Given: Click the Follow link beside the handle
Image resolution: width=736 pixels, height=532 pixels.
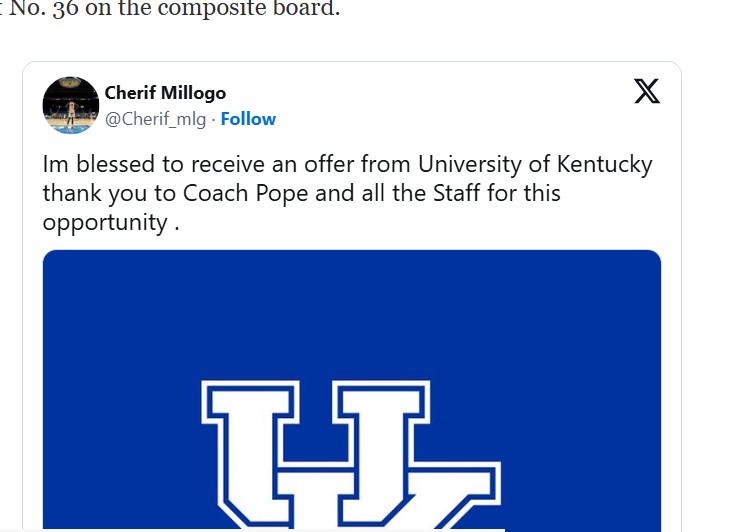Looking at the screenshot, I should 248,119.
